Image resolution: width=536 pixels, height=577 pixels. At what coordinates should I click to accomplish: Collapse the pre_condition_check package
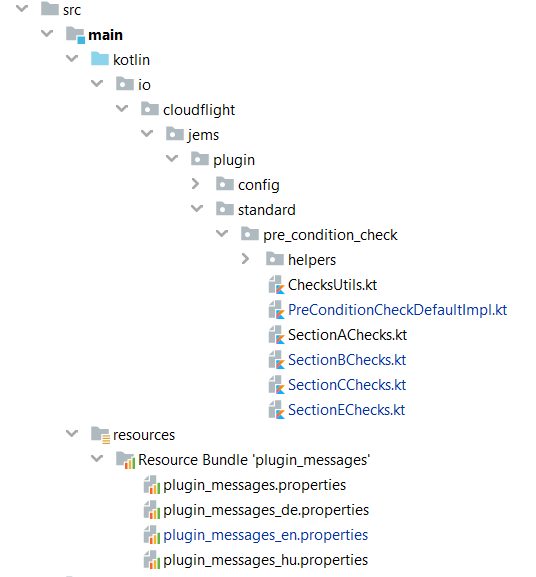click(222, 233)
